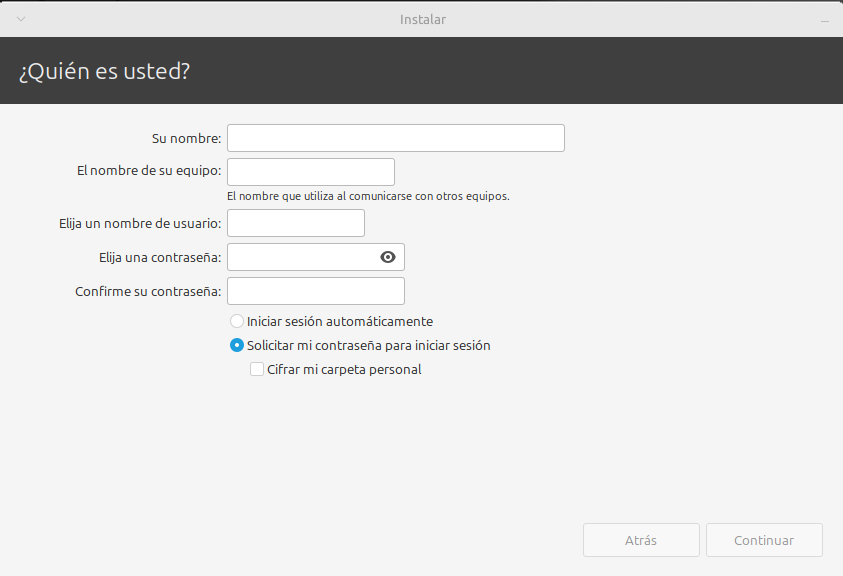Viewport: 843px width, 576px height.
Task: Click the 'Instalar' window title text
Action: (x=423, y=19)
